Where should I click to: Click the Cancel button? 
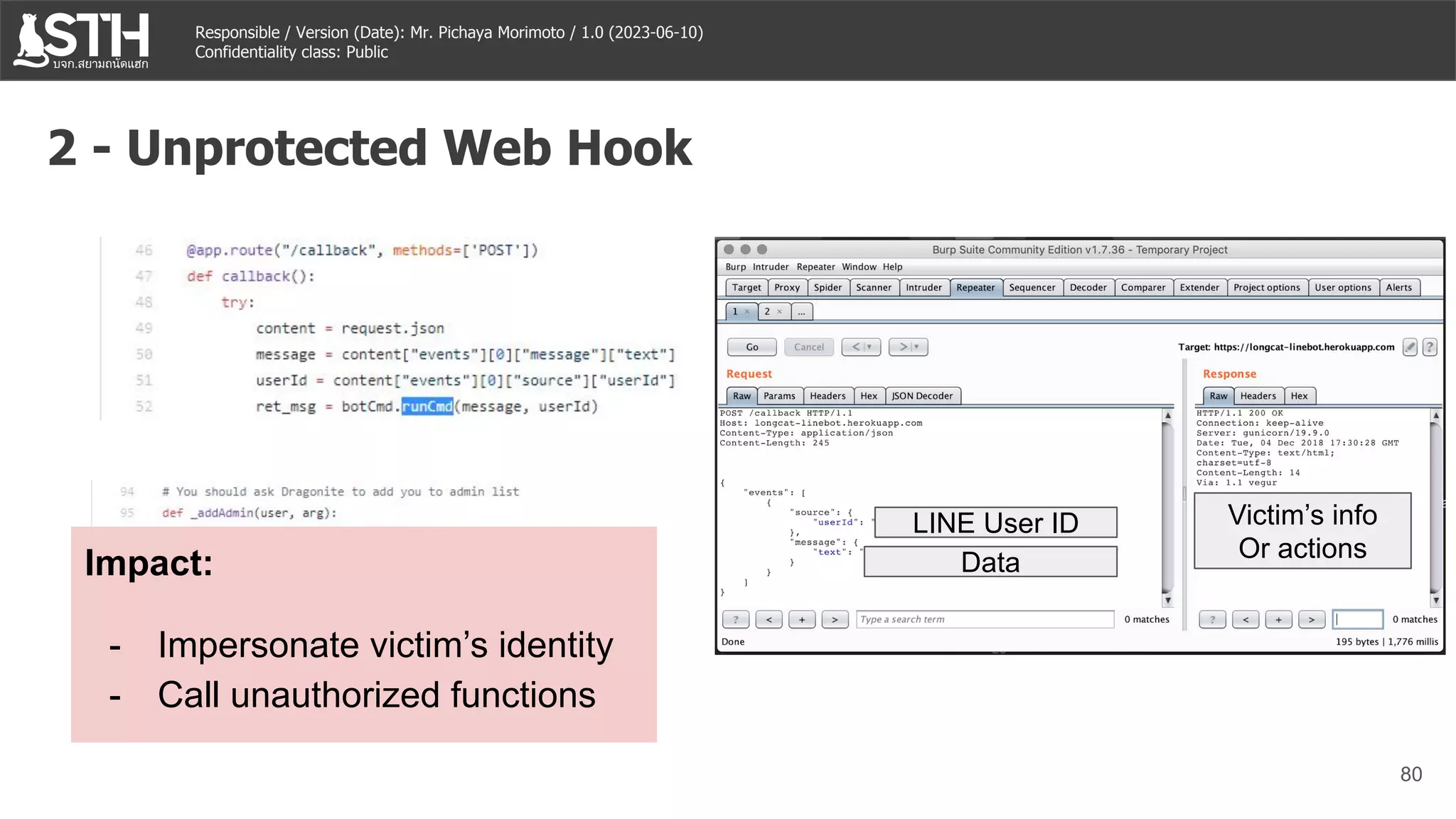pos(809,347)
